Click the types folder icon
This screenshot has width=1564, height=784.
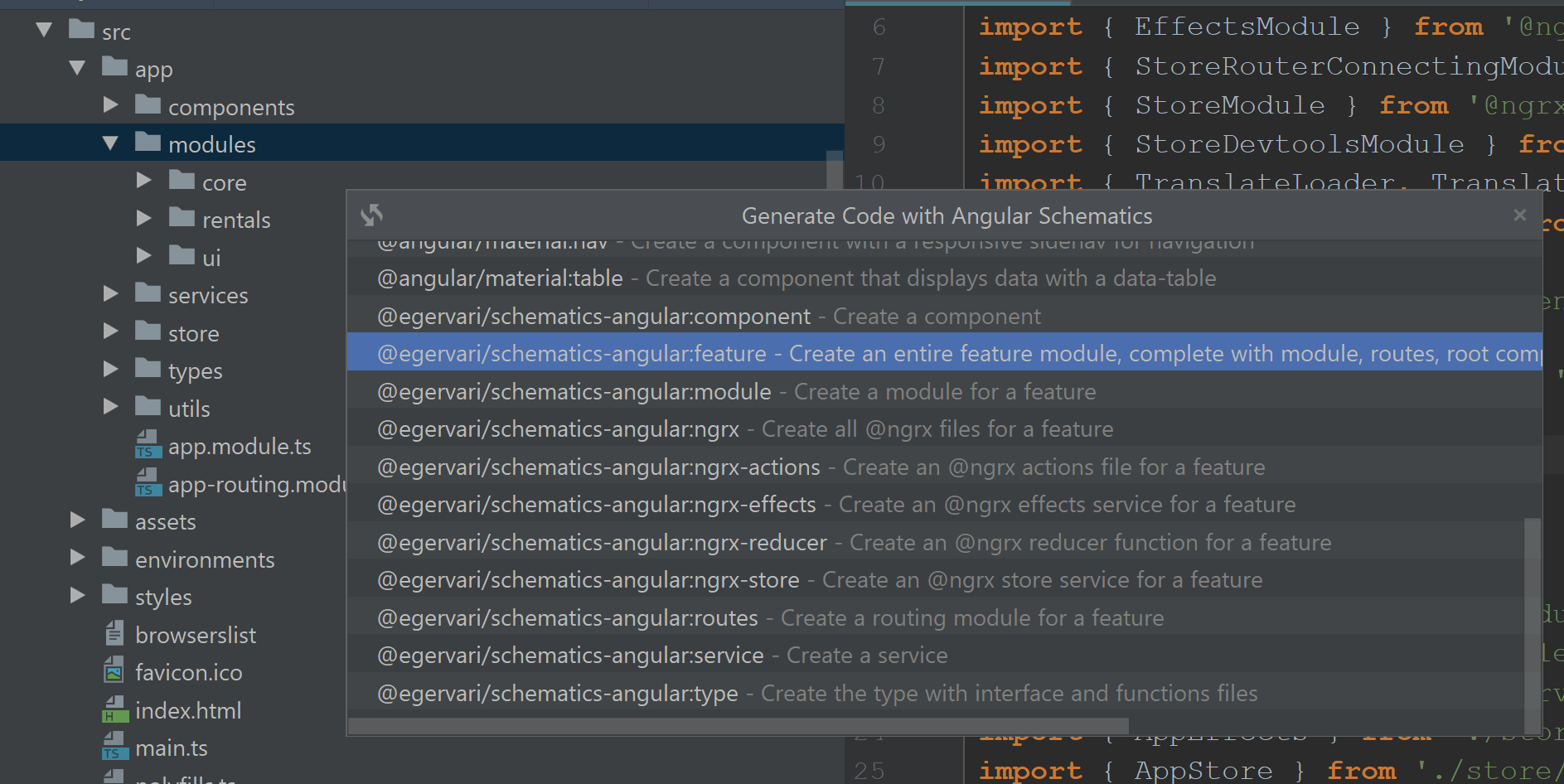tap(148, 368)
